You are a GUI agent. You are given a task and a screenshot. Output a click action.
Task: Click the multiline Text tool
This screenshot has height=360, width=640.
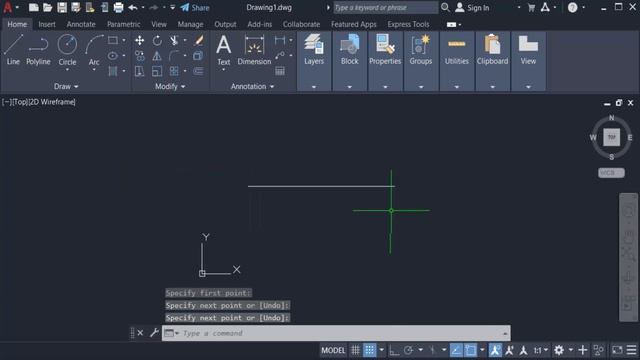click(x=224, y=50)
